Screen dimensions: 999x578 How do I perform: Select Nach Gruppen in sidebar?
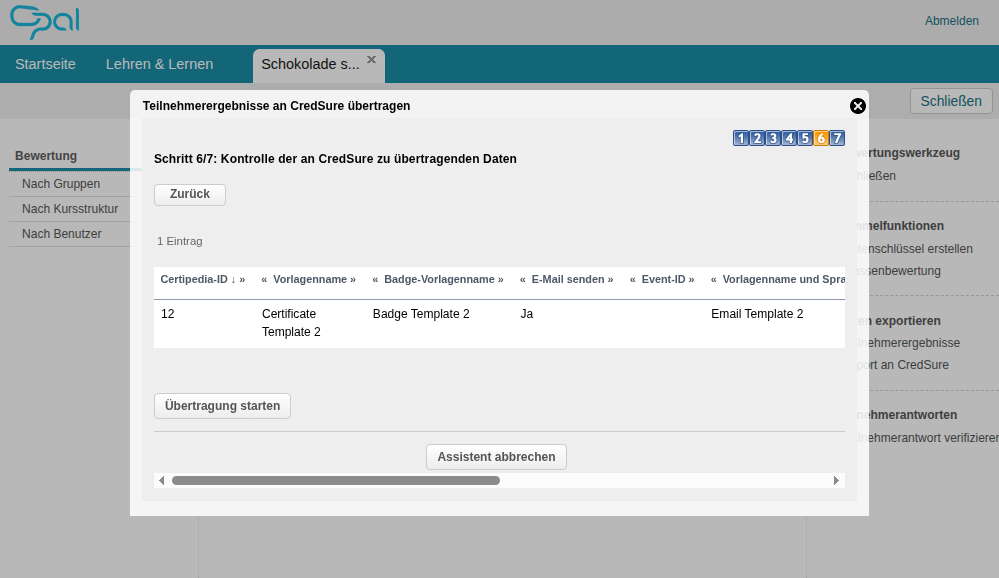click(61, 184)
